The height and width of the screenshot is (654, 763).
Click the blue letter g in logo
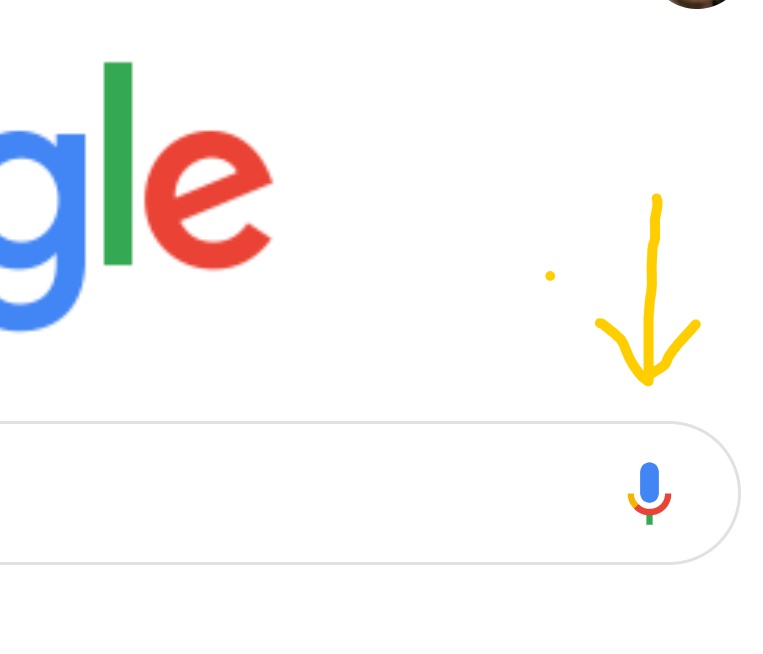click(x=41, y=231)
